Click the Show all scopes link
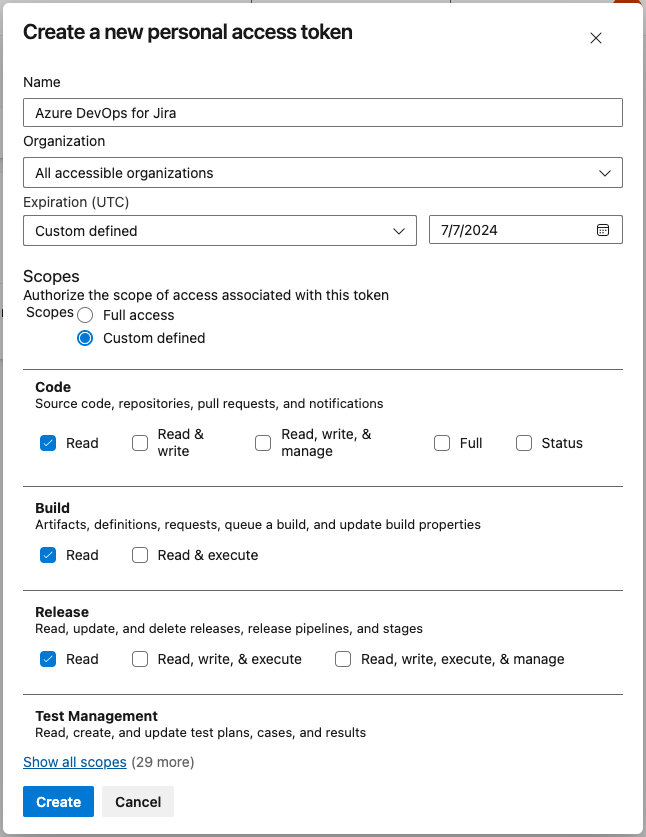The image size is (646, 837). pos(75,762)
